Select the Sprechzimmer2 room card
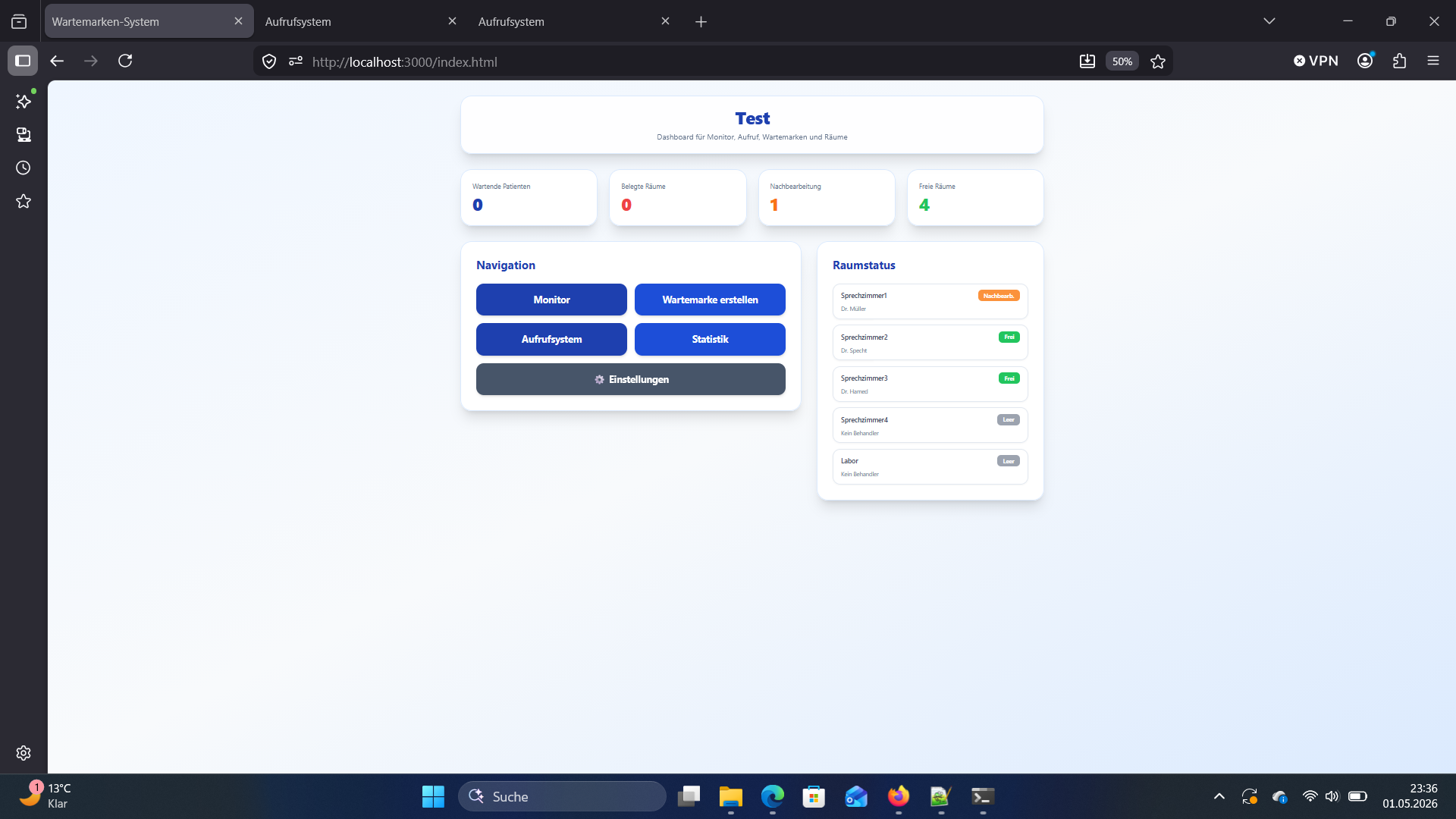Screen dimensions: 1456x819 (x=930, y=343)
